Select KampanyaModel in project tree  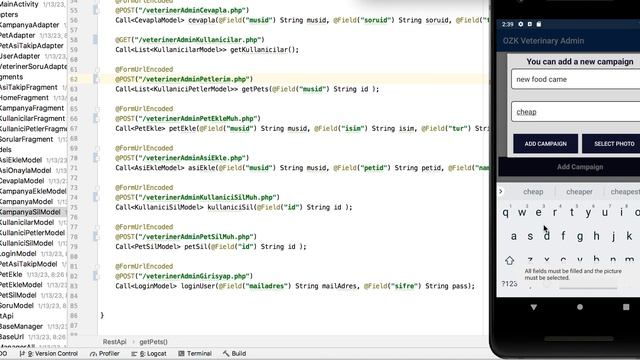point(26,202)
